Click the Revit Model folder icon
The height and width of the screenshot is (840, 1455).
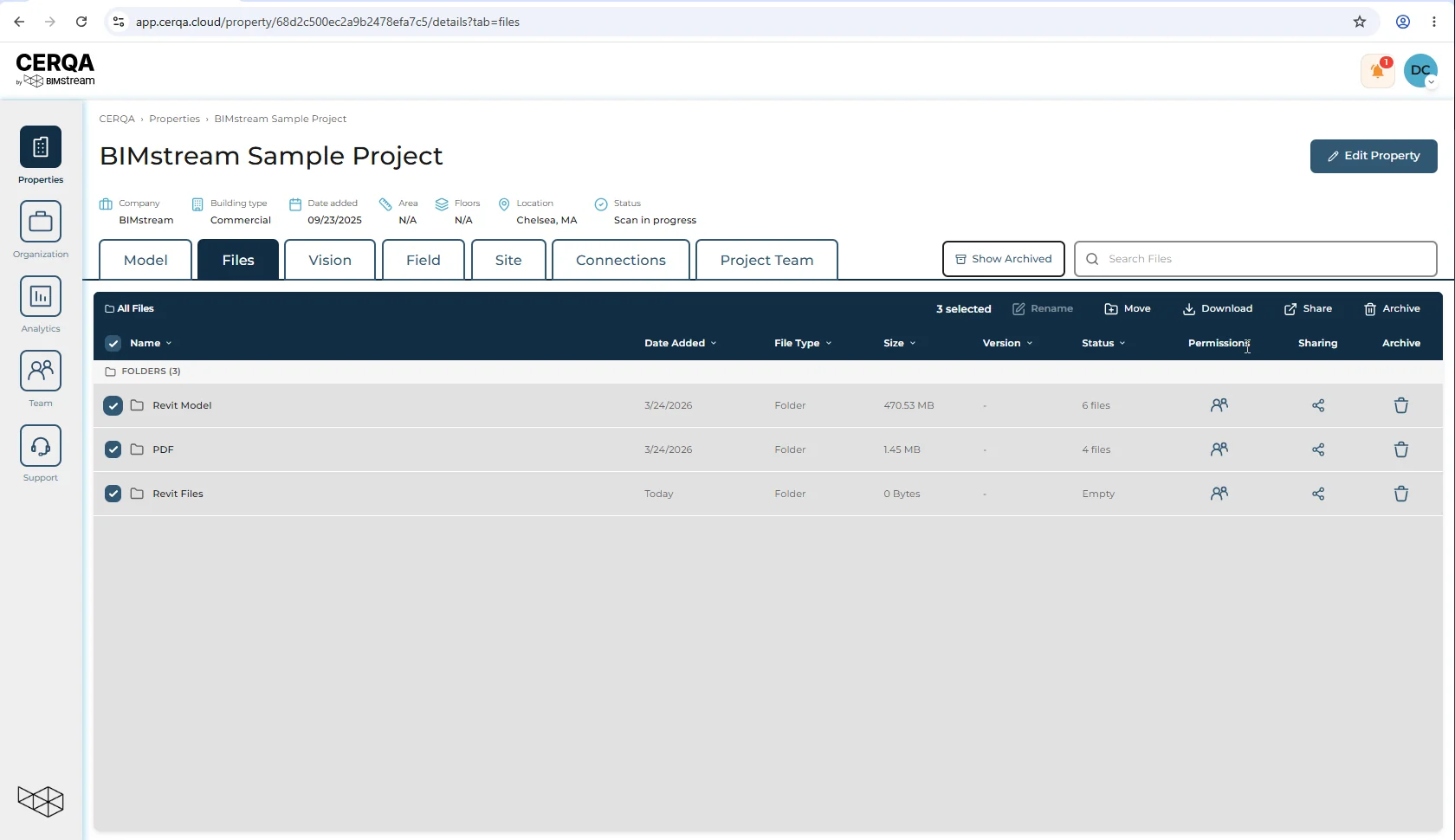tap(137, 405)
